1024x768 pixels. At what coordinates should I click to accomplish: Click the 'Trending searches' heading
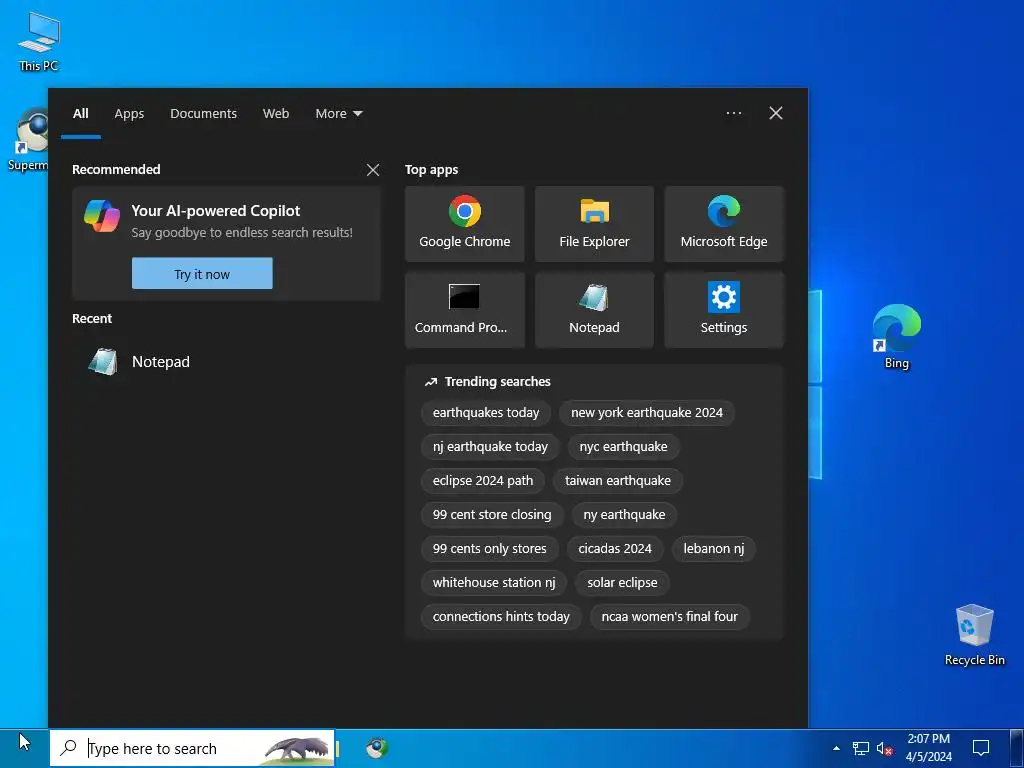[x=498, y=382]
